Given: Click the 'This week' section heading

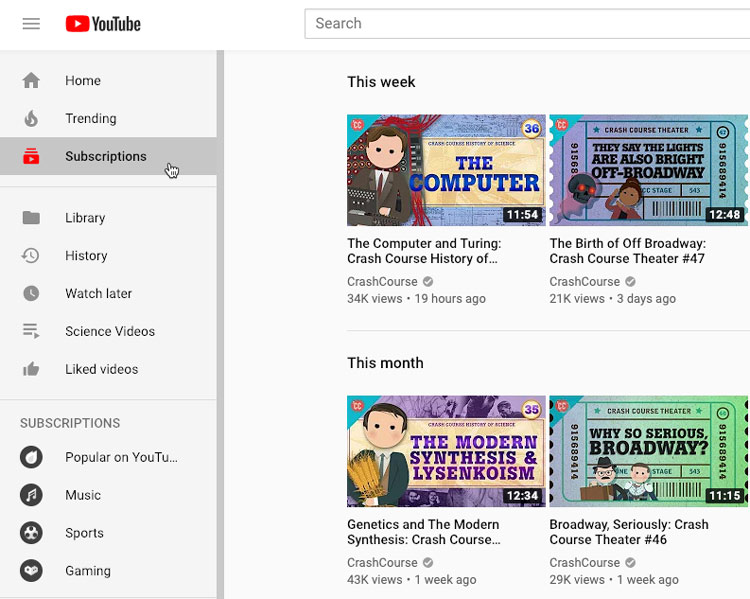Looking at the screenshot, I should [381, 82].
